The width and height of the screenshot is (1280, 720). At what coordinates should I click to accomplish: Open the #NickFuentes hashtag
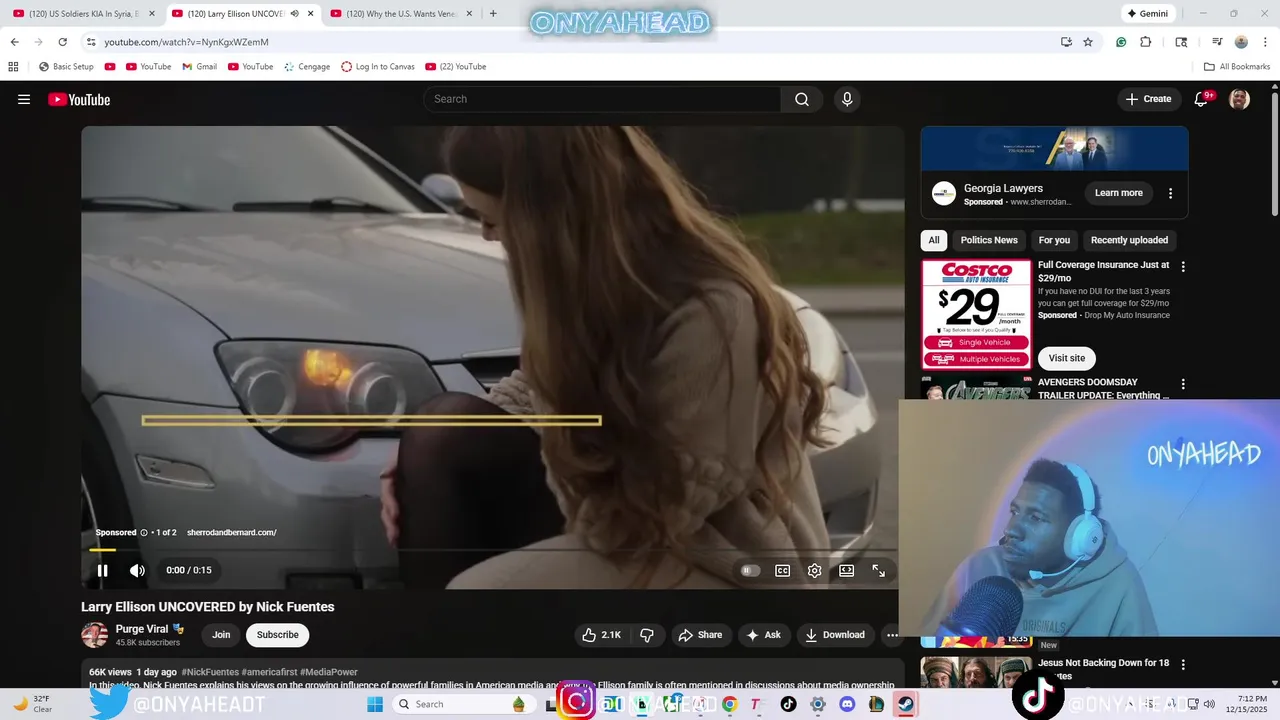pos(210,672)
